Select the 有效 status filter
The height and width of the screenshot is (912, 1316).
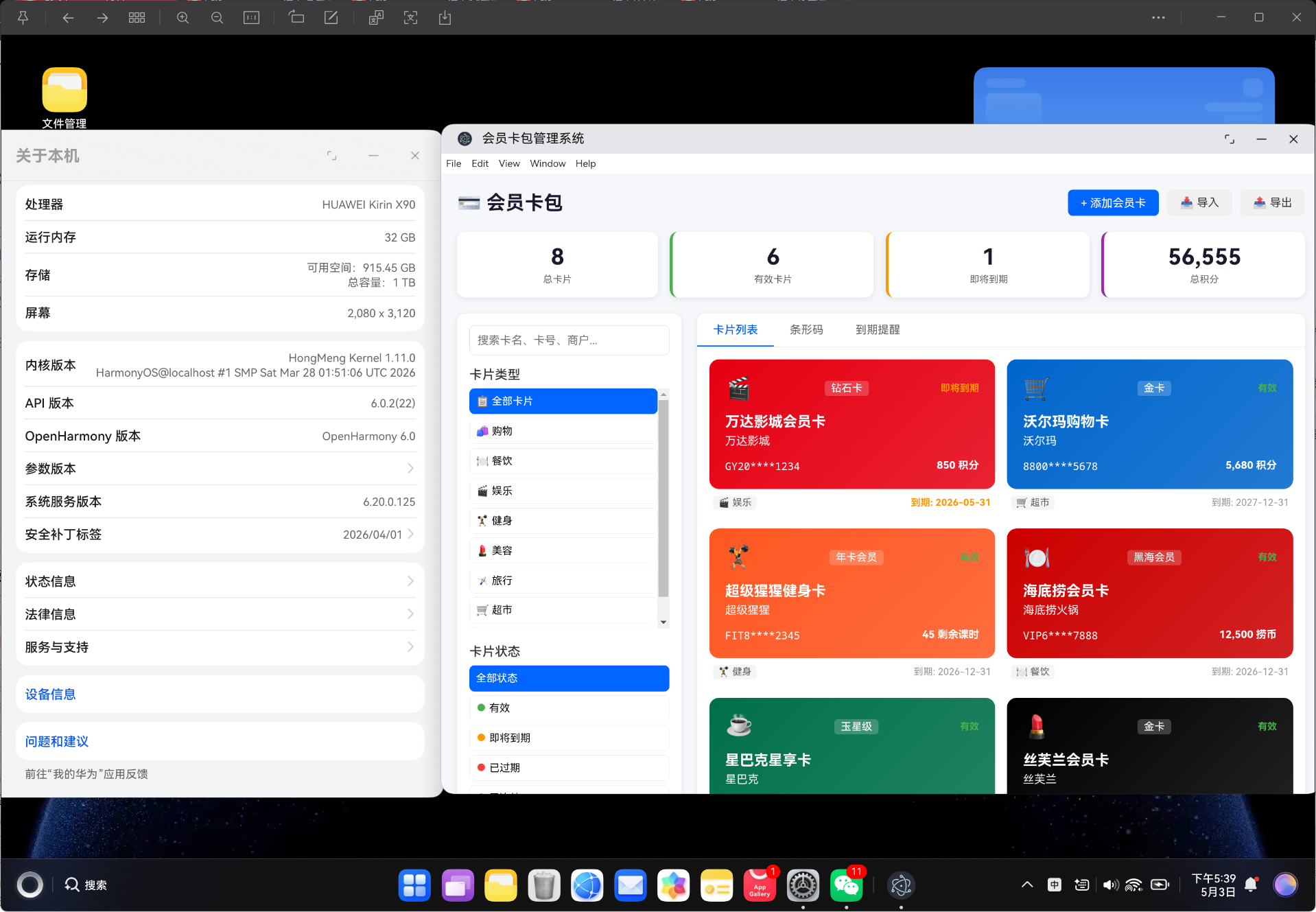(x=569, y=708)
